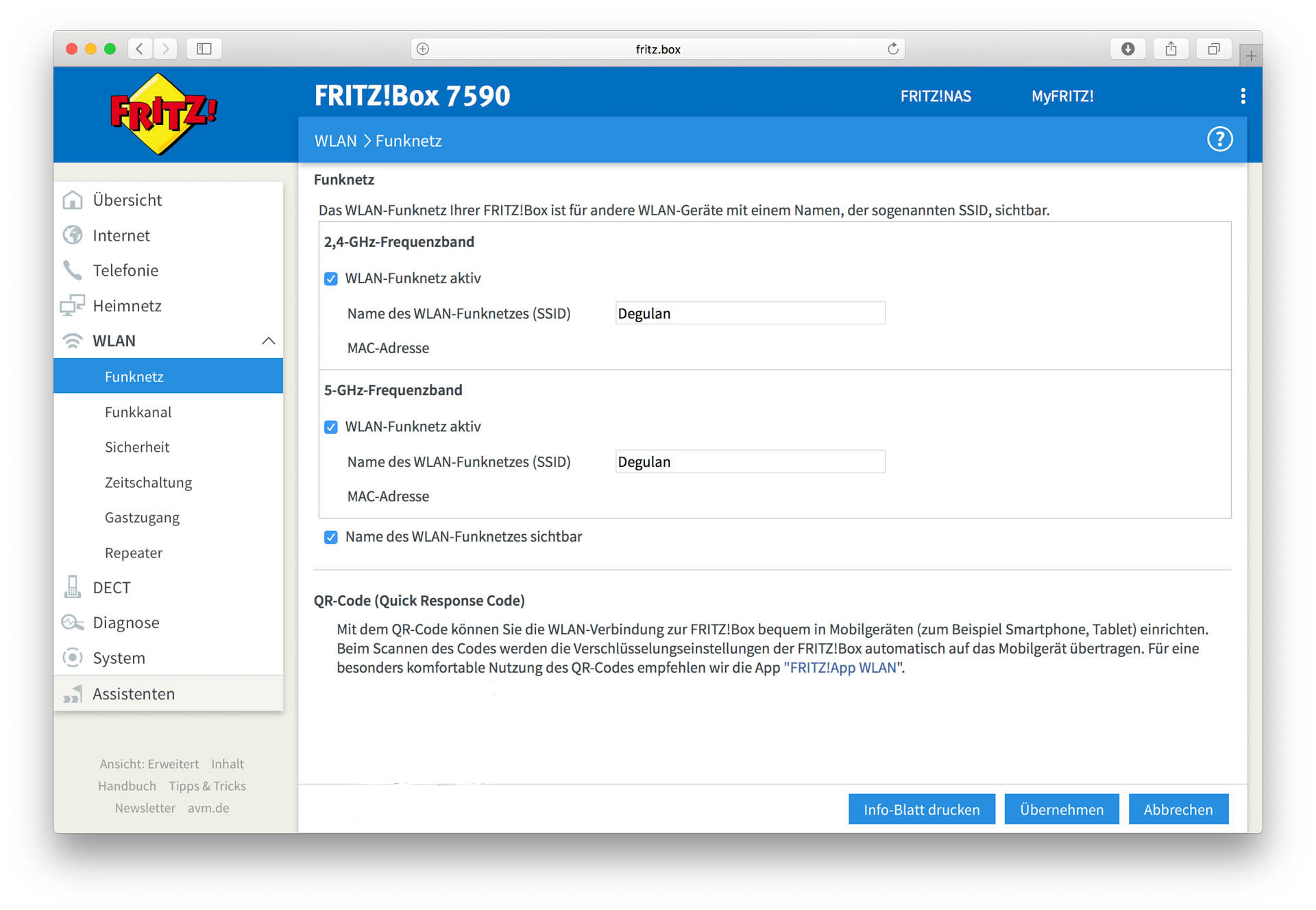
Task: Collapse the WLAN menu chevron
Action: coord(269,341)
